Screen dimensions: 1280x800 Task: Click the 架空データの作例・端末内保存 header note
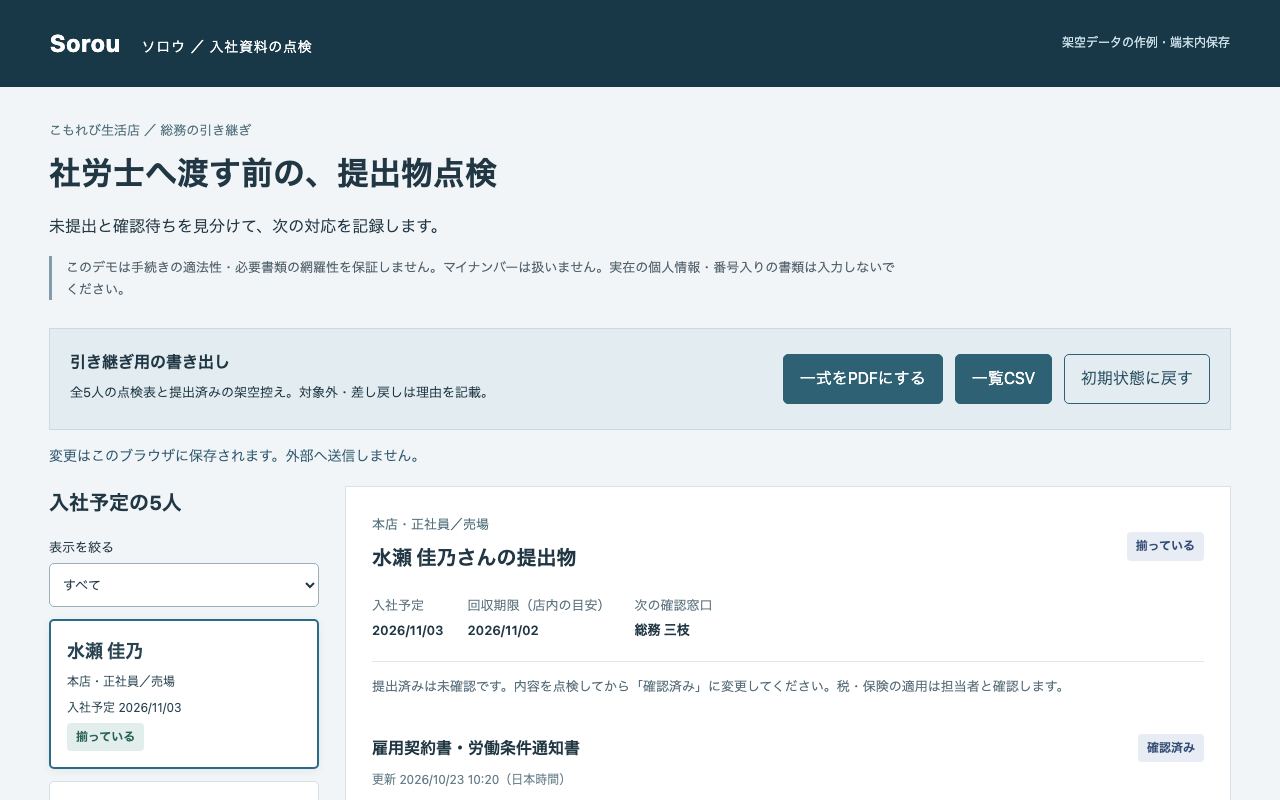tap(1146, 42)
